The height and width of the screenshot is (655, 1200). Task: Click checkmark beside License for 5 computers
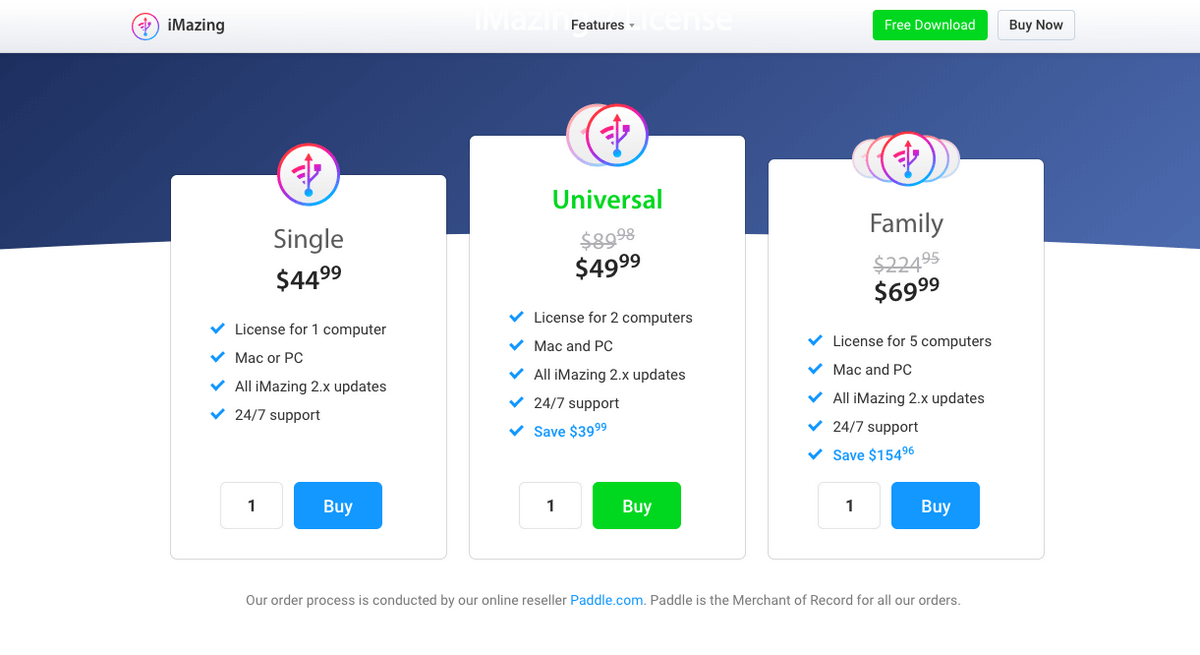pyautogui.click(x=815, y=340)
